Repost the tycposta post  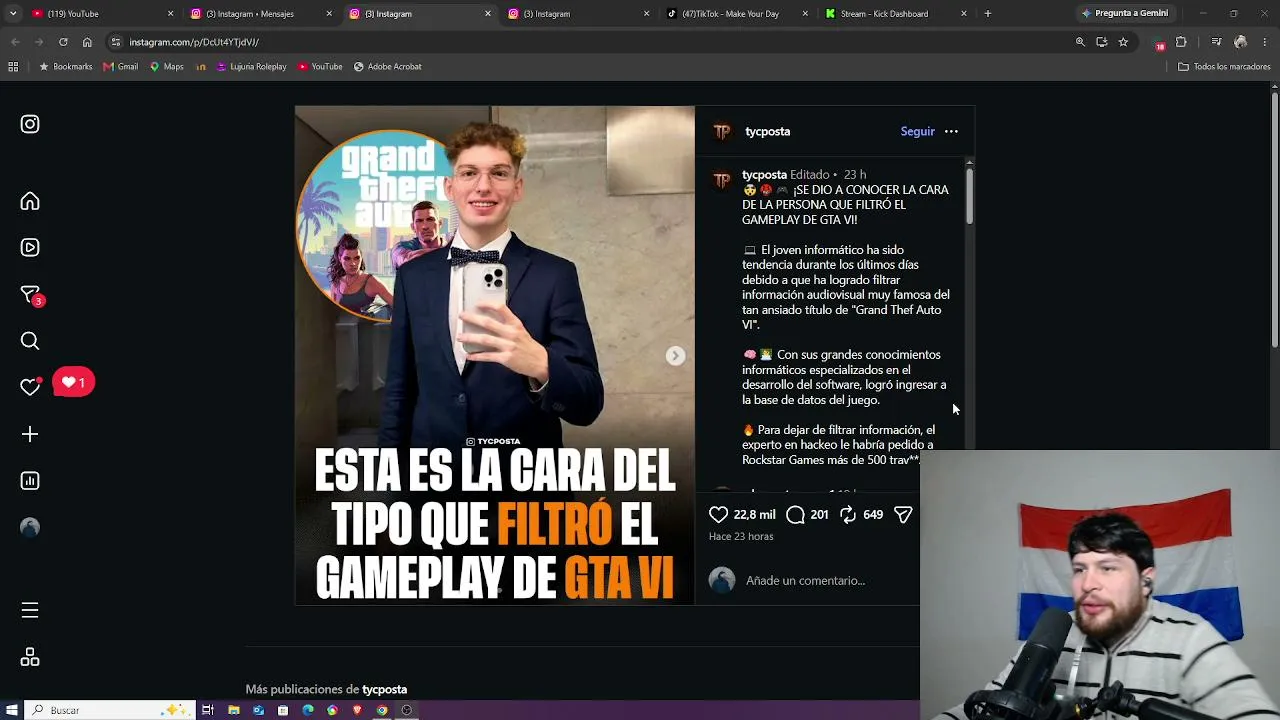coord(847,514)
